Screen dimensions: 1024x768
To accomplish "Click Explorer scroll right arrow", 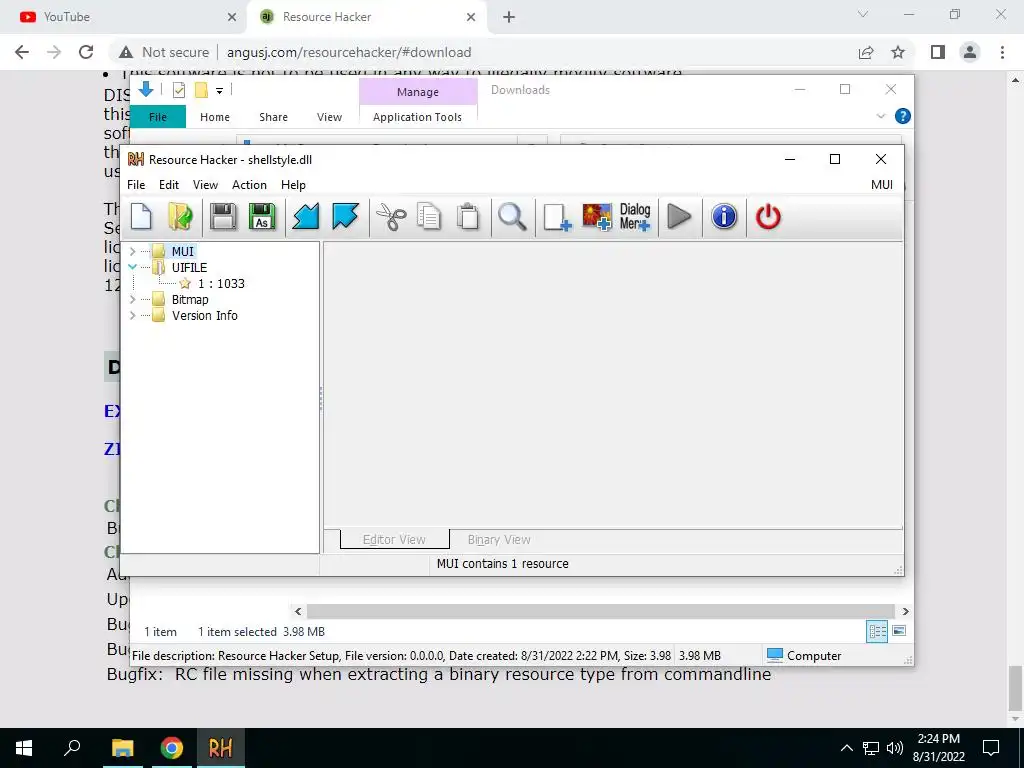I will point(905,611).
